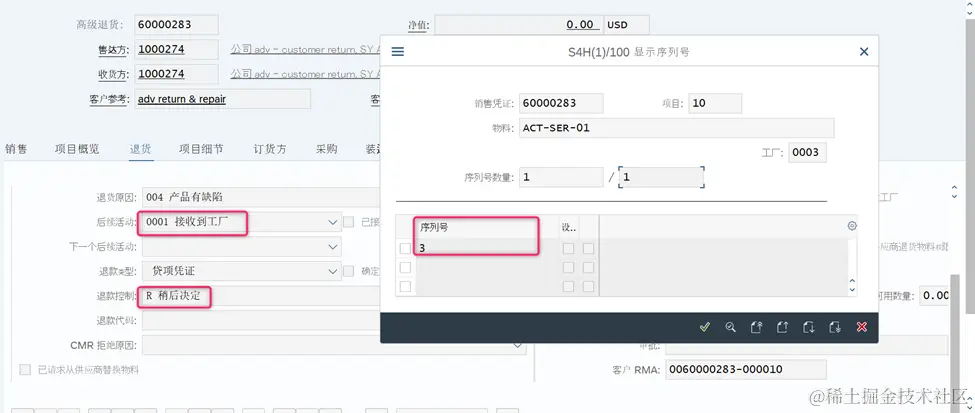Open table settings gear in serial number table
The height and width of the screenshot is (413, 975).
pos(852,226)
